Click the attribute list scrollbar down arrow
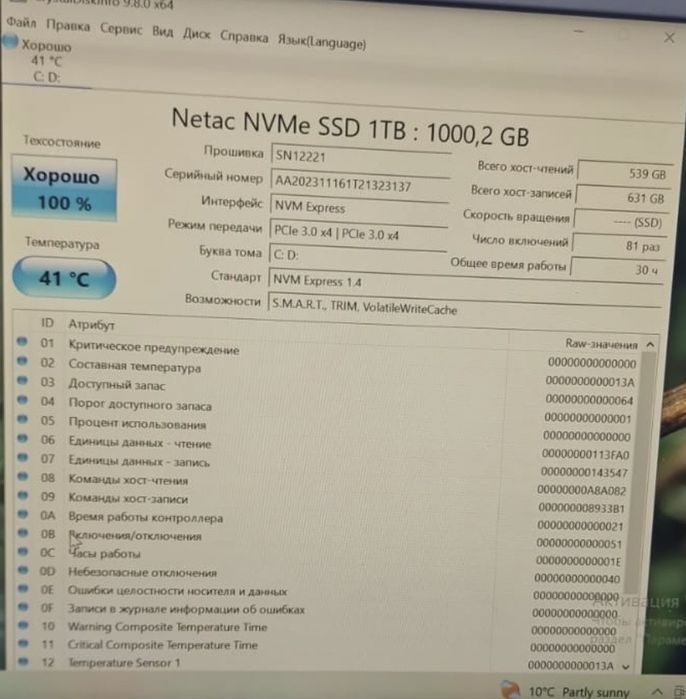This screenshot has height=699, width=686. point(626,667)
